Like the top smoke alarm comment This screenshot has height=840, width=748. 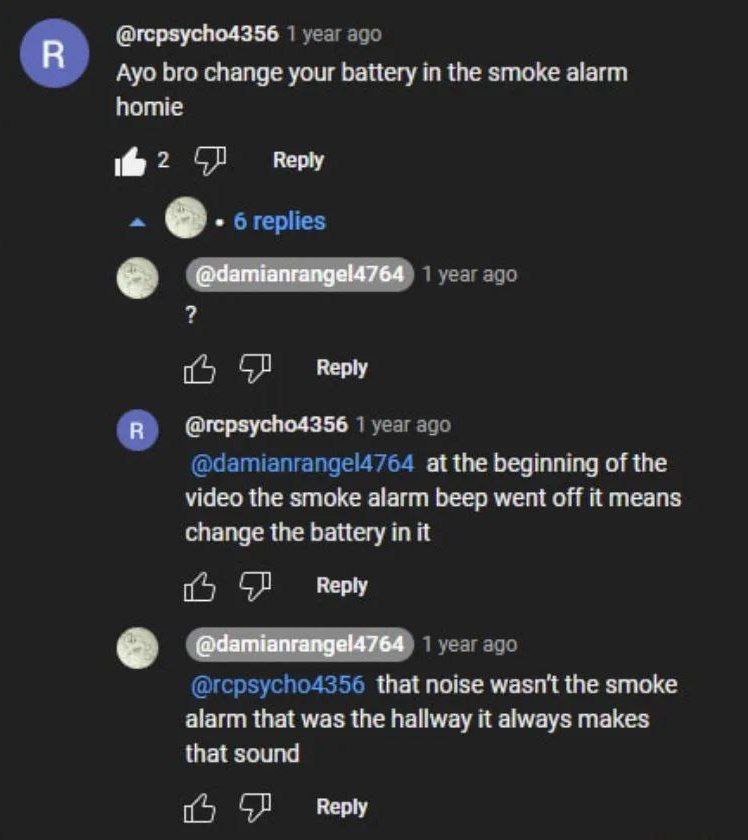pyautogui.click(x=130, y=162)
